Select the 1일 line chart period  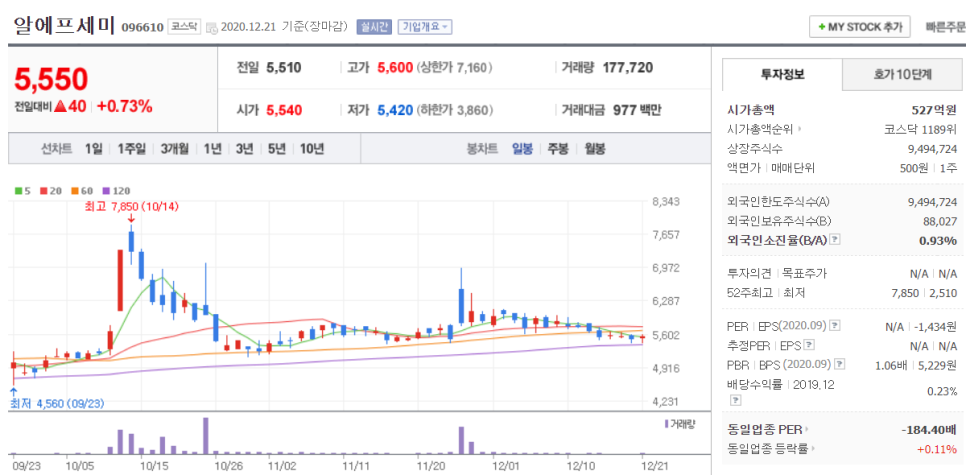(93, 148)
